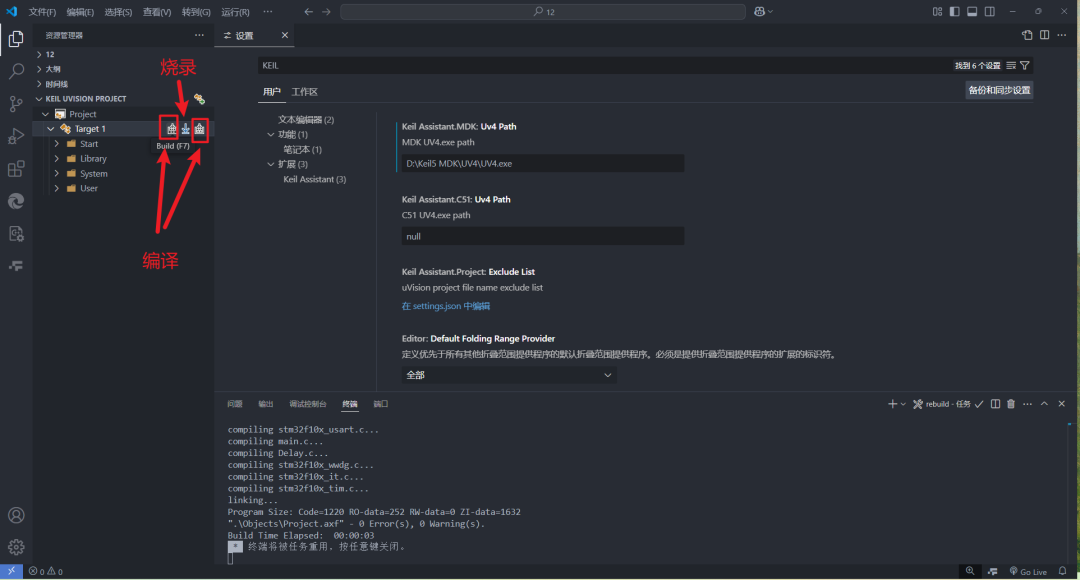Viewport: 1080px width, 580px height.
Task: Open the Explorer view in activity bar
Action: point(16,39)
